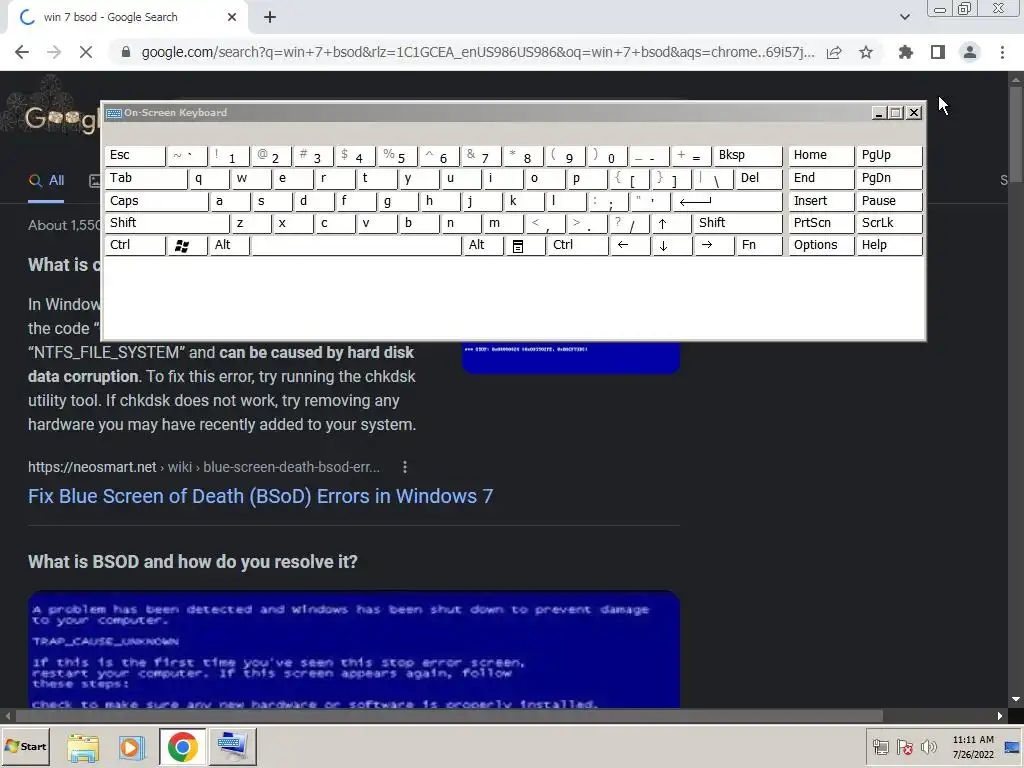1024x768 pixels.
Task: Click the Esc key on keyboard
Action: [x=135, y=155]
